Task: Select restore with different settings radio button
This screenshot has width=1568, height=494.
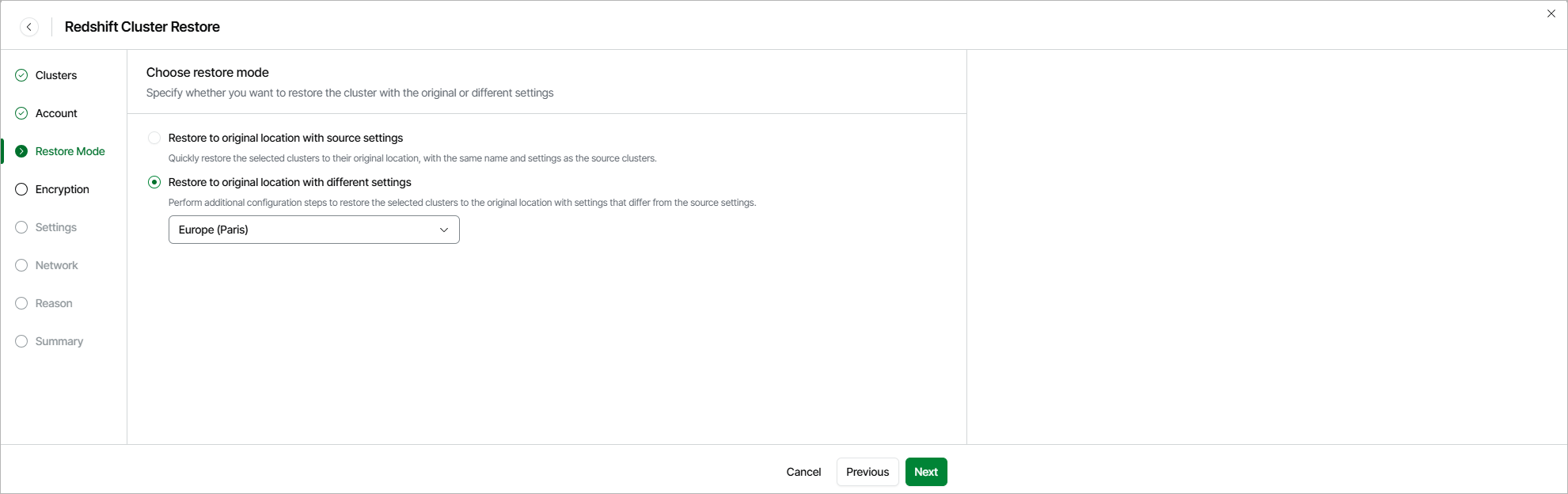Action: click(154, 182)
